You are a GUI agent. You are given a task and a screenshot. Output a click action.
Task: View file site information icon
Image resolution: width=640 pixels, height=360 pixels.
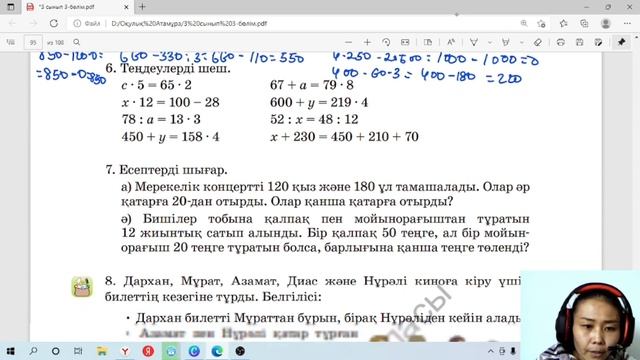point(77,23)
